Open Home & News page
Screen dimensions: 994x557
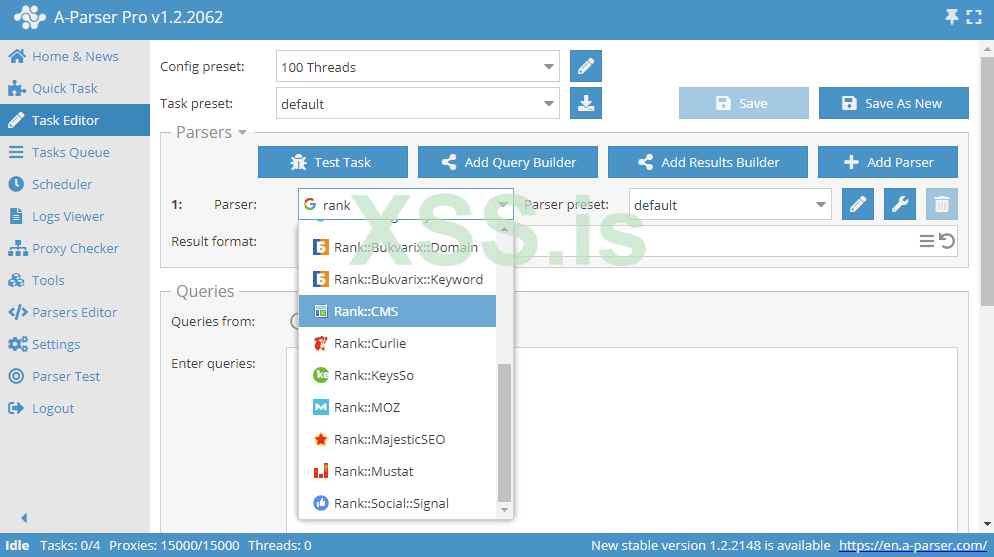(75, 56)
